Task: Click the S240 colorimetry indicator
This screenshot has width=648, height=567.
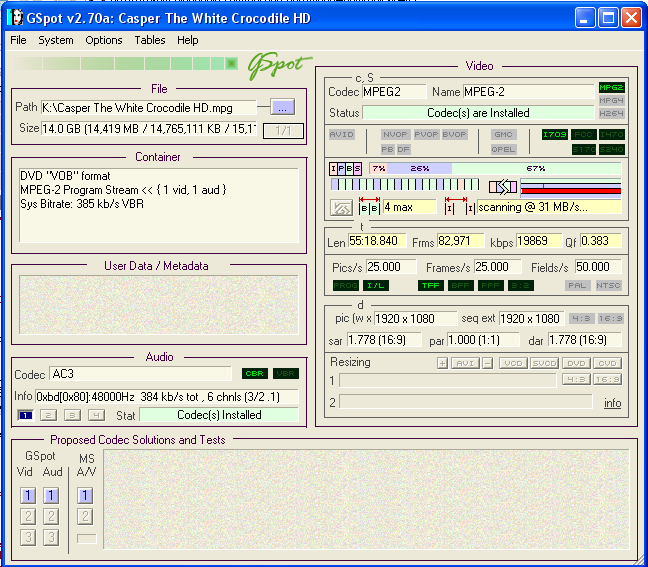Action: 612,149
